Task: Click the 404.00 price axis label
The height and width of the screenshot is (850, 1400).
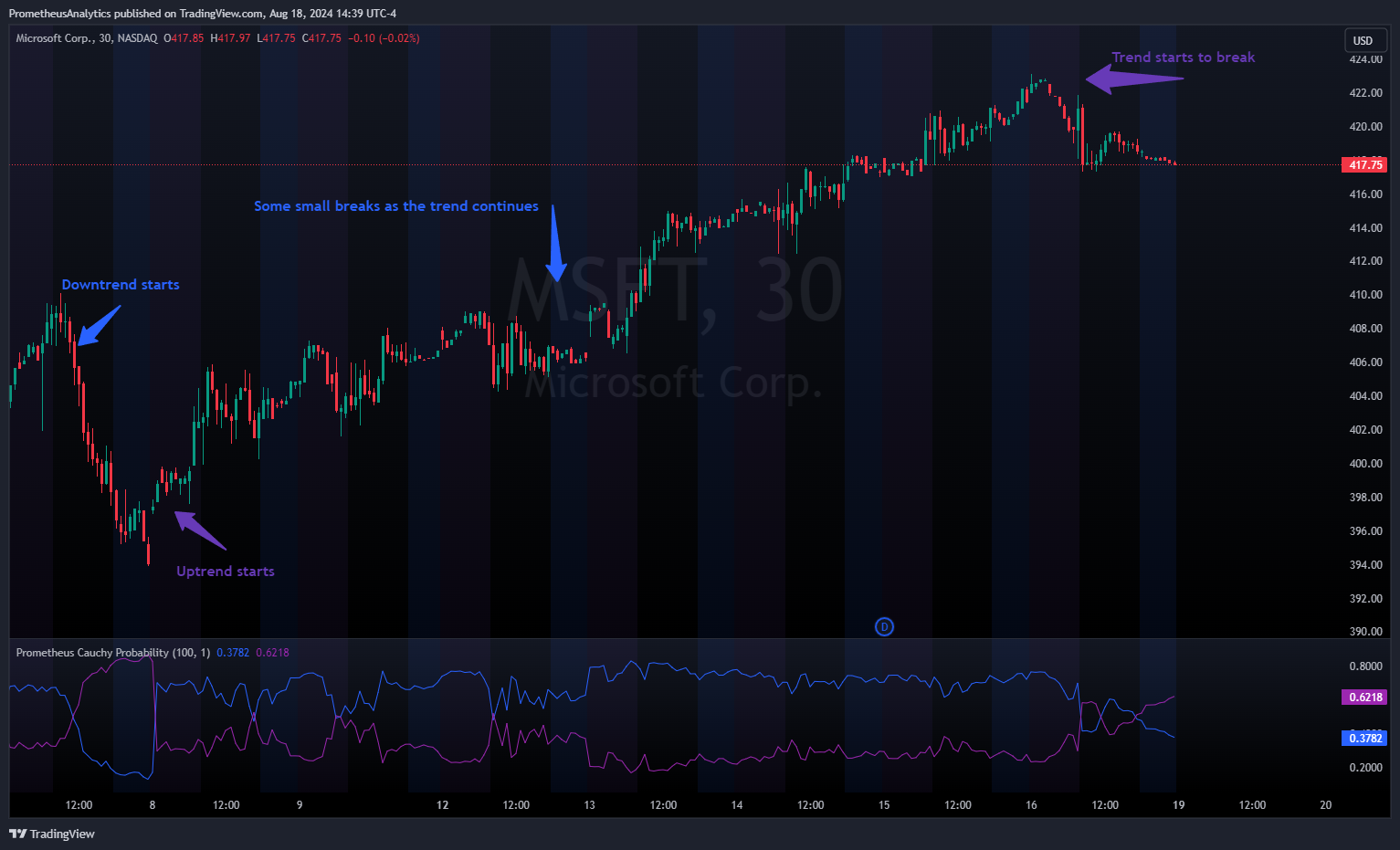Action: 1365,396
